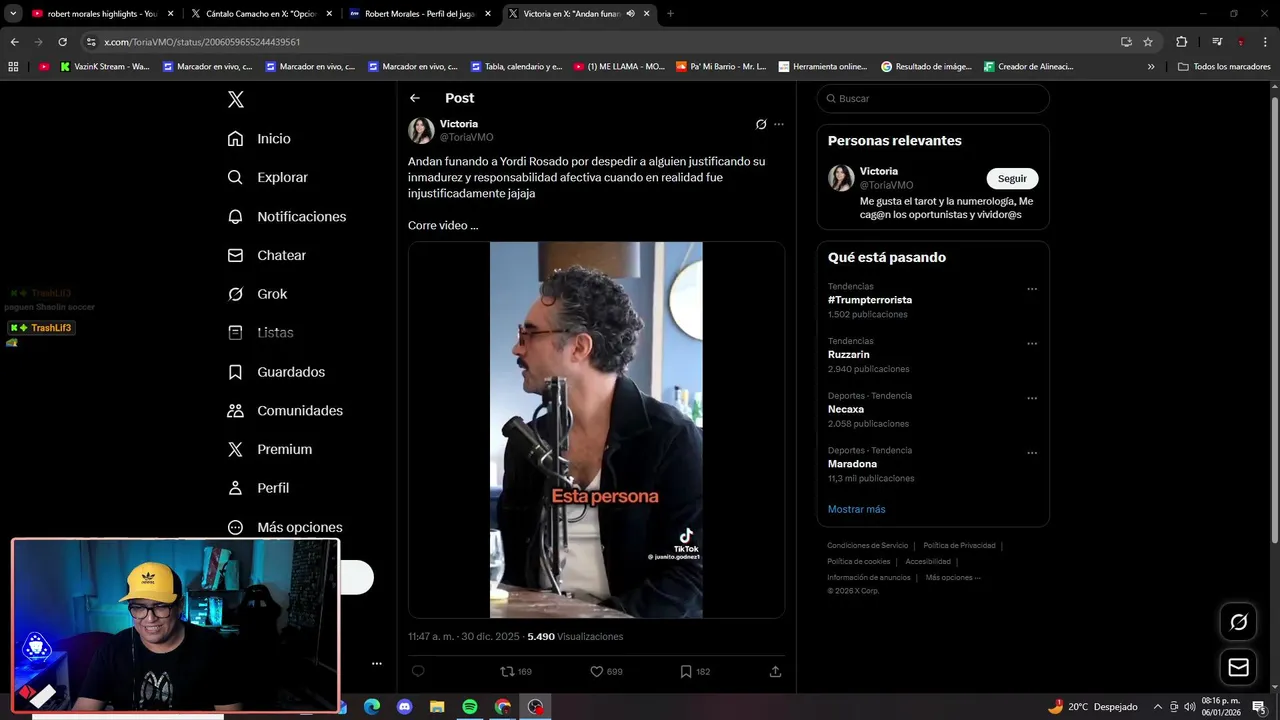Like the post with 699 likes
Image resolution: width=1280 pixels, height=720 pixels.
click(x=606, y=671)
